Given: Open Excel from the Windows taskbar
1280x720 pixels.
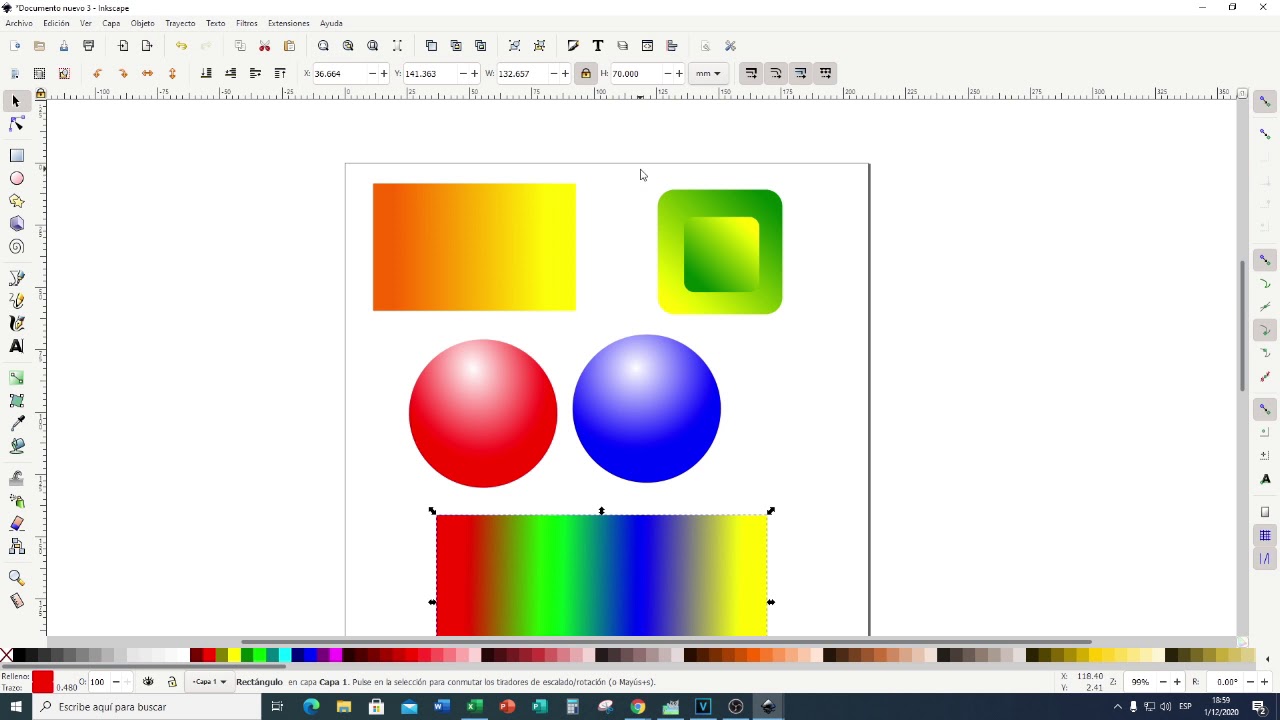Looking at the screenshot, I should pos(474,707).
